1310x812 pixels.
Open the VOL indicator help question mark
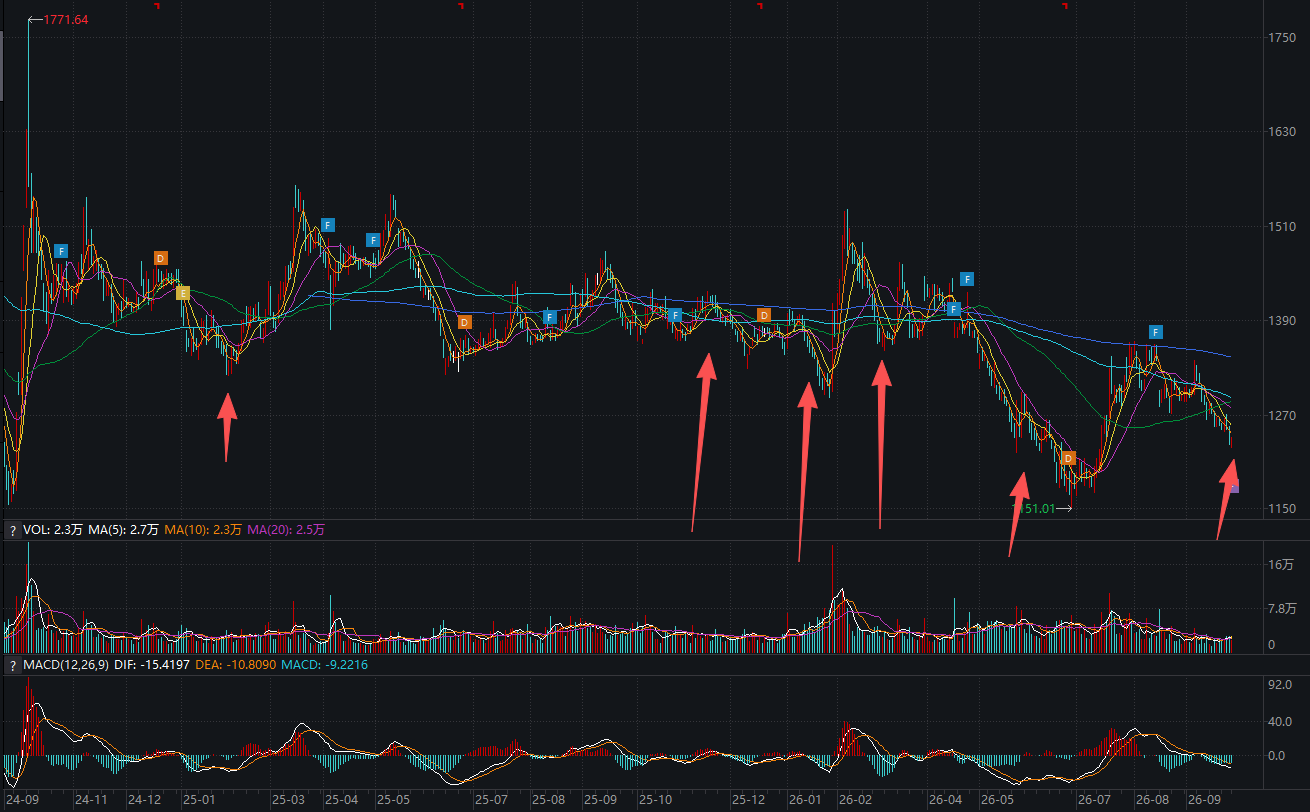pos(13,530)
